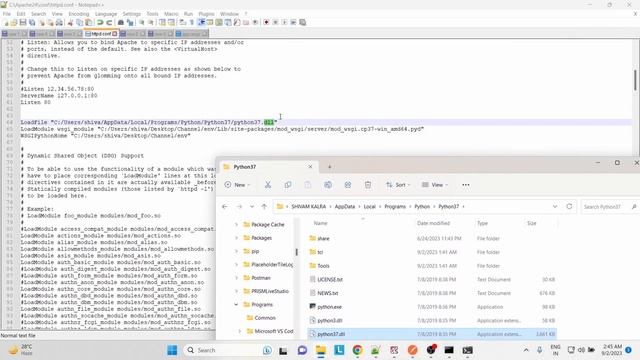Screen dimensions: 640x360
Task: Click the Delete trash icon in File Explorer
Action: (368, 185)
